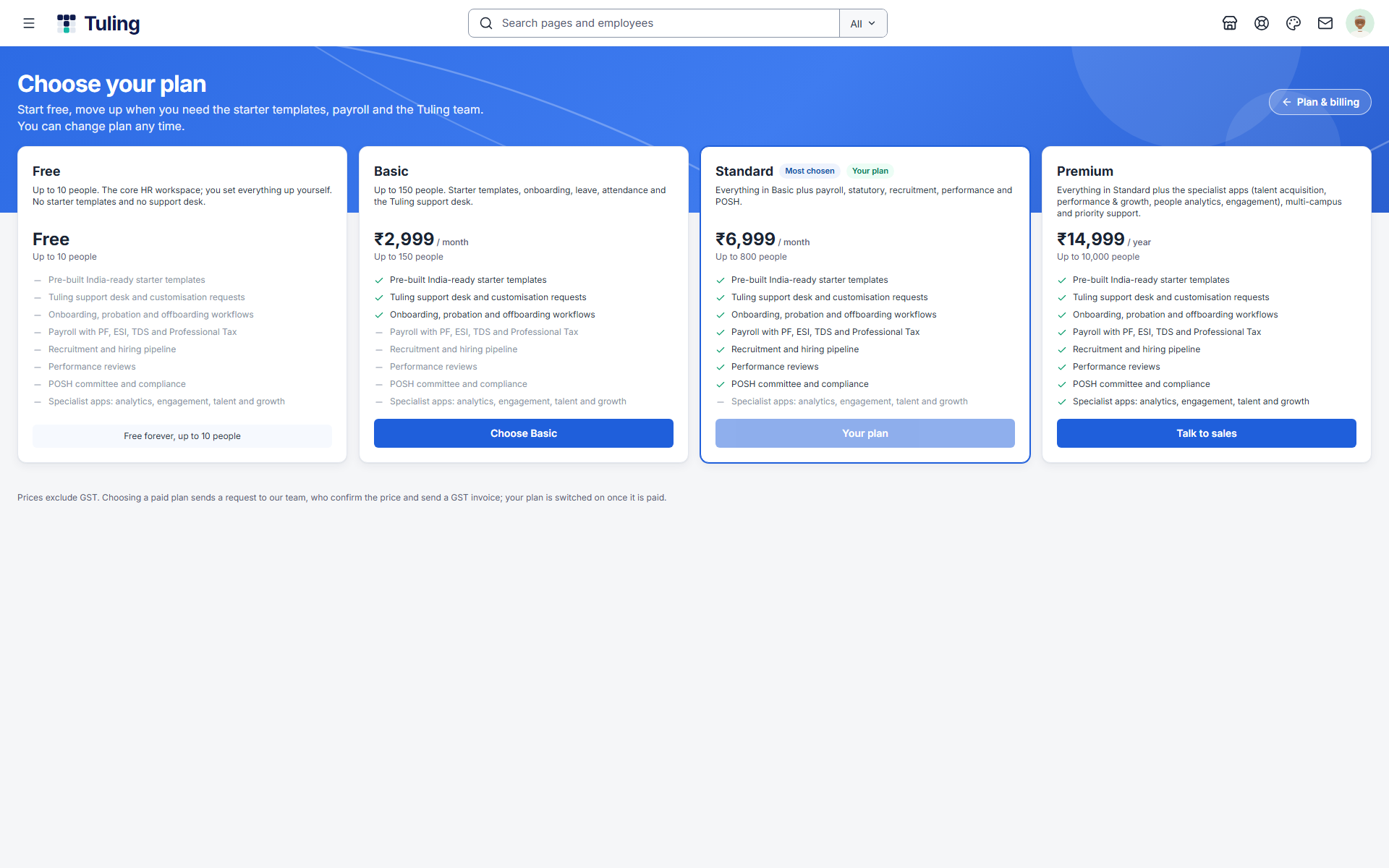The image size is (1389, 868).
Task: Open the store marketplace icon
Action: coord(1230,23)
